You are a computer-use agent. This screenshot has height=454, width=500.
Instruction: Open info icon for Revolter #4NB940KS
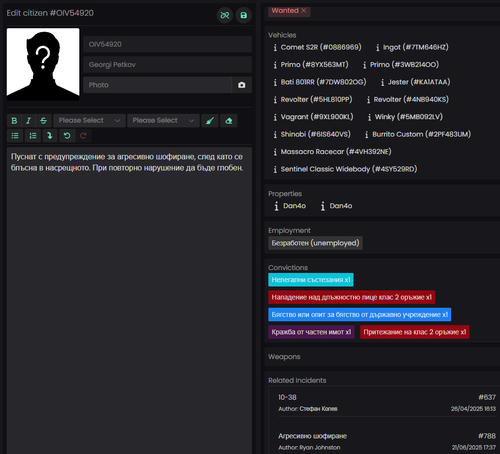pos(368,100)
